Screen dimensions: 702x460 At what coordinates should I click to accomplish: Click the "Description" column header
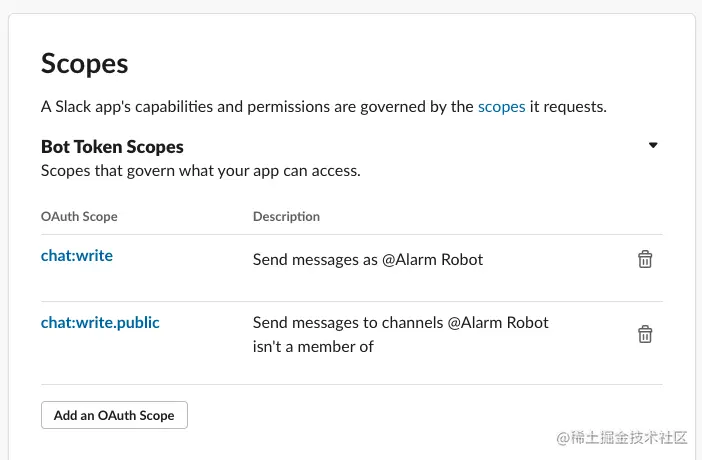[x=286, y=216]
